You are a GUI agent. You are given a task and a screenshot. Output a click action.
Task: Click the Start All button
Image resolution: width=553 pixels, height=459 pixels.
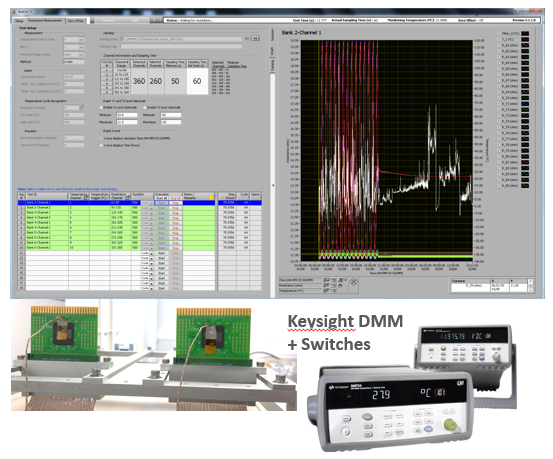point(161,198)
